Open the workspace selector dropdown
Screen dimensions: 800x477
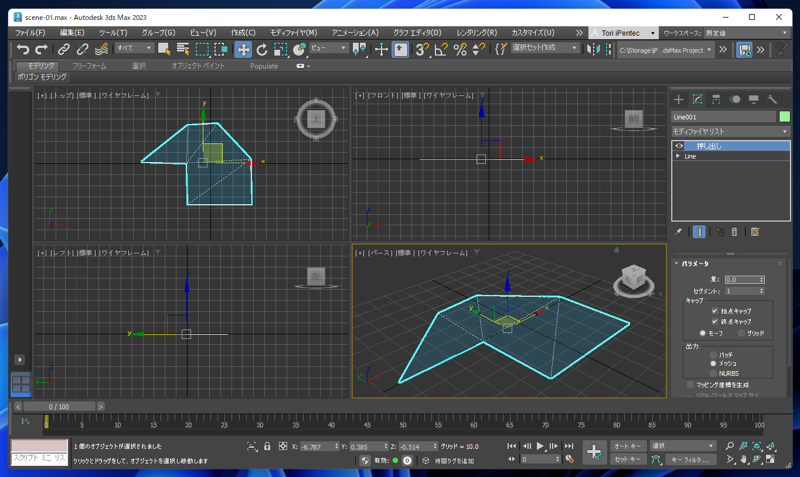[746, 33]
